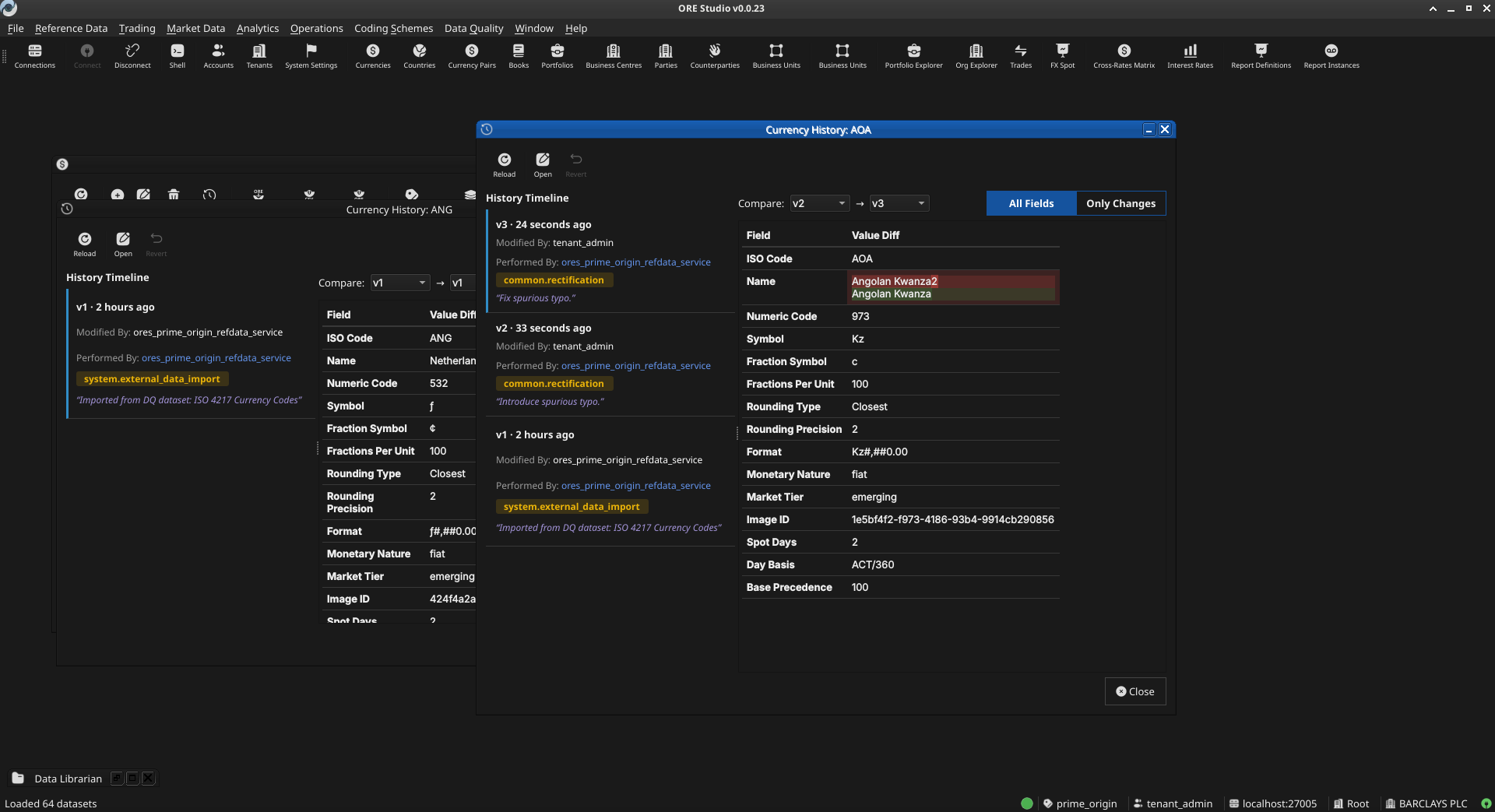Click the BARCLAYS PLC status bar entry

click(x=1426, y=803)
